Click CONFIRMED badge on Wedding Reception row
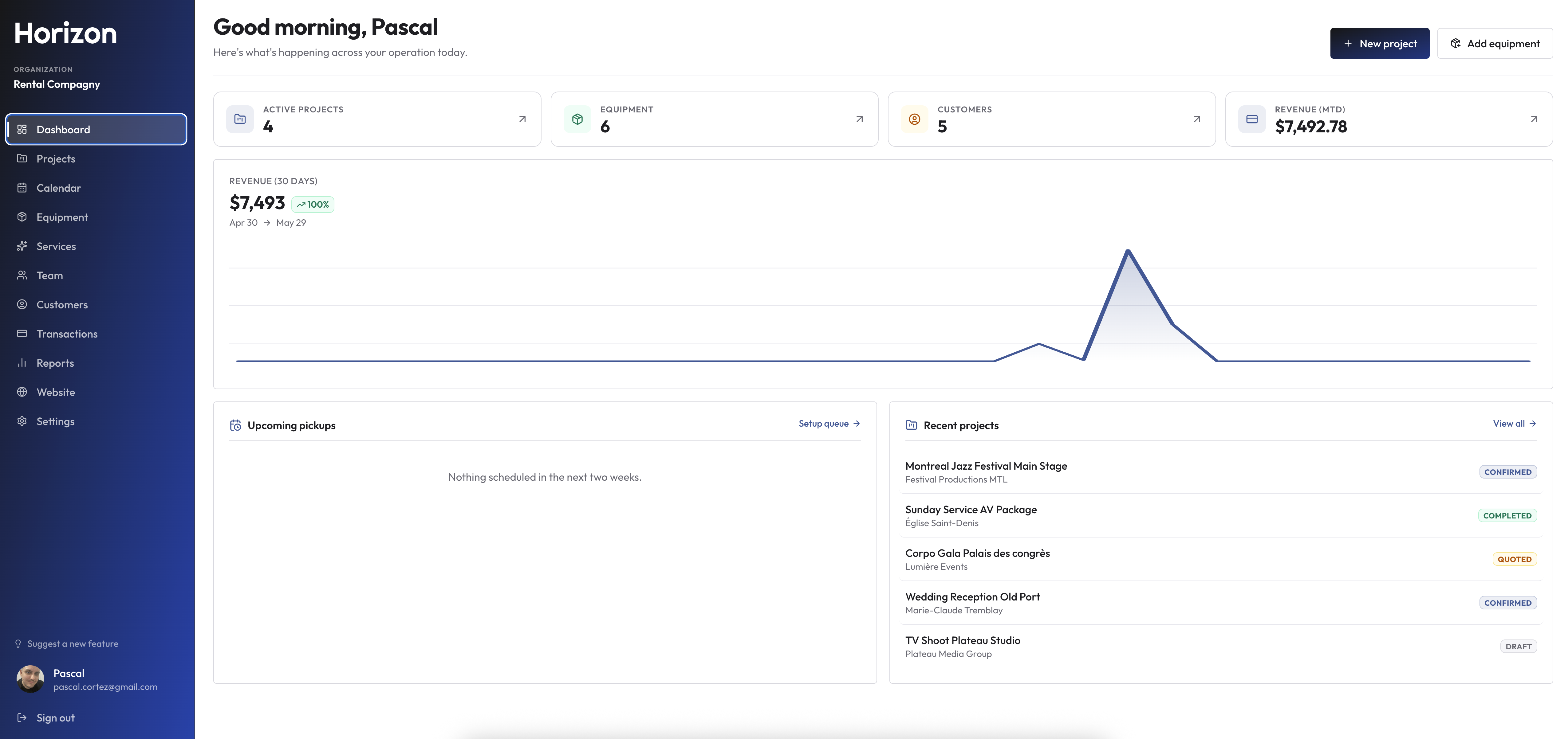Viewport: 1568px width, 739px height. pyautogui.click(x=1508, y=603)
